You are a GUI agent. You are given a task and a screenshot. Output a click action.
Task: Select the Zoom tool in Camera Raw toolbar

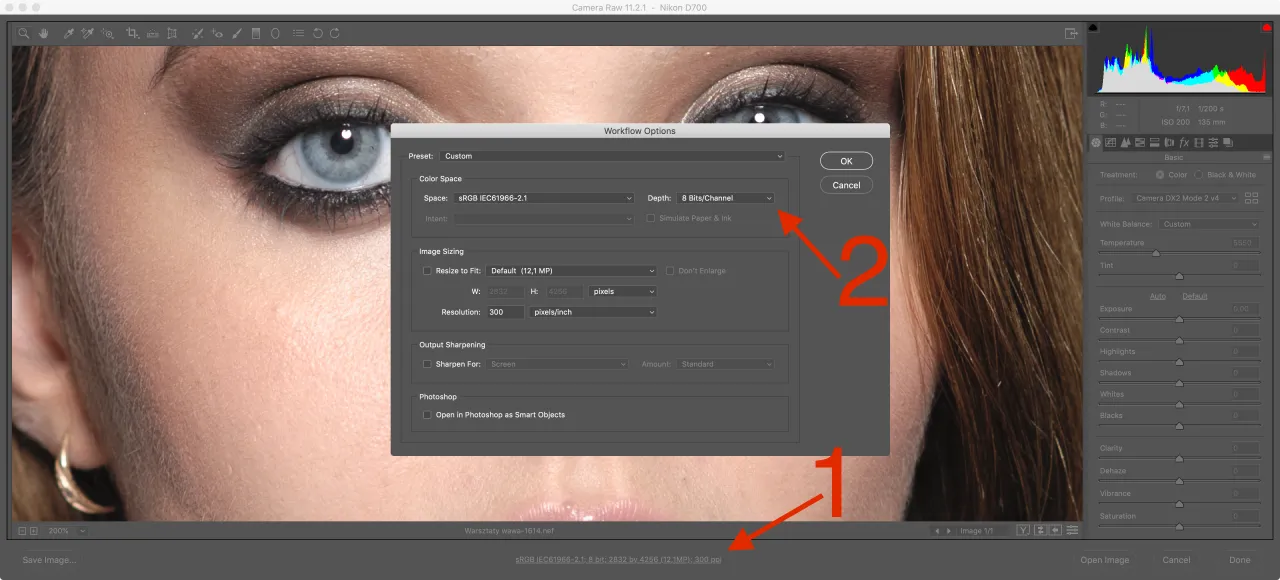pos(24,33)
